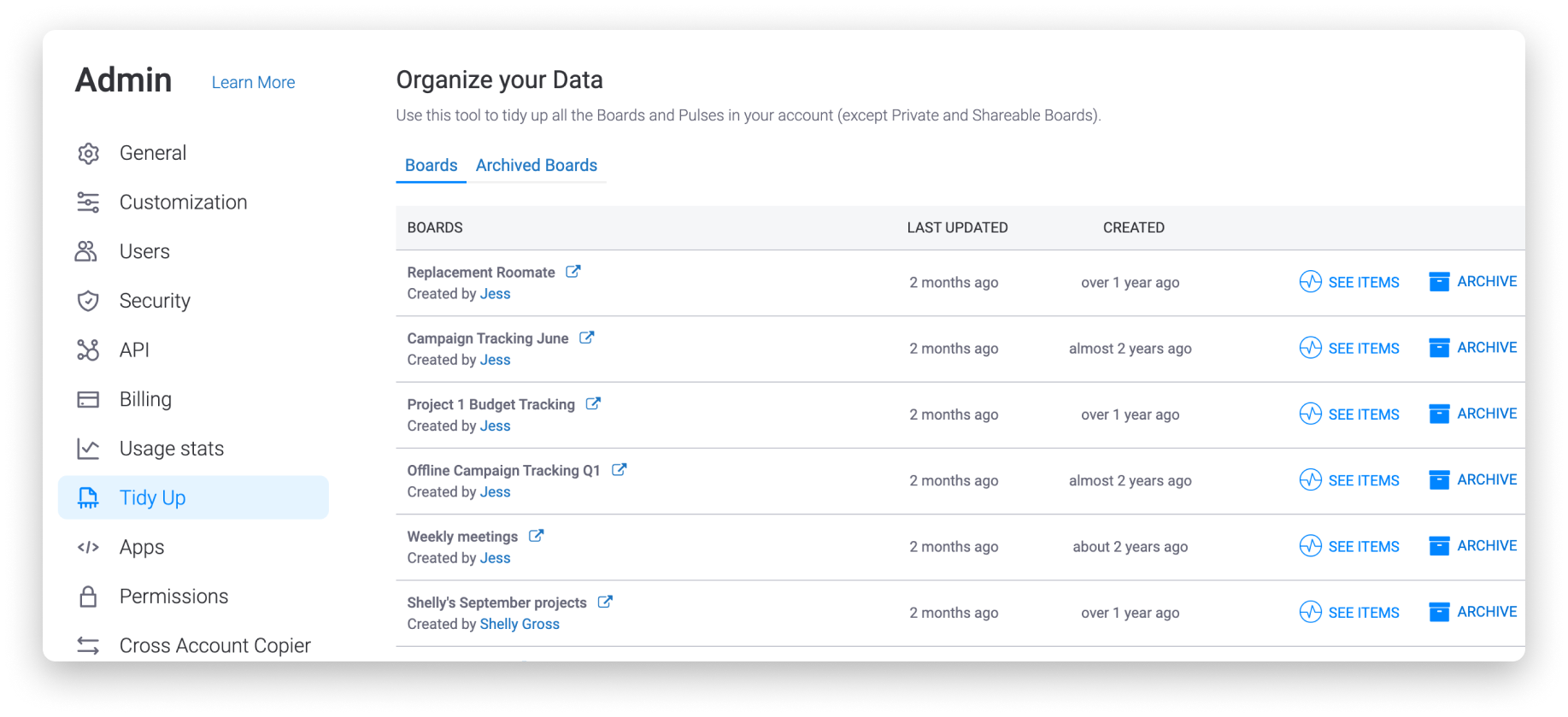Click the Billing card icon
Screen dimensions: 1568x717
[88, 399]
